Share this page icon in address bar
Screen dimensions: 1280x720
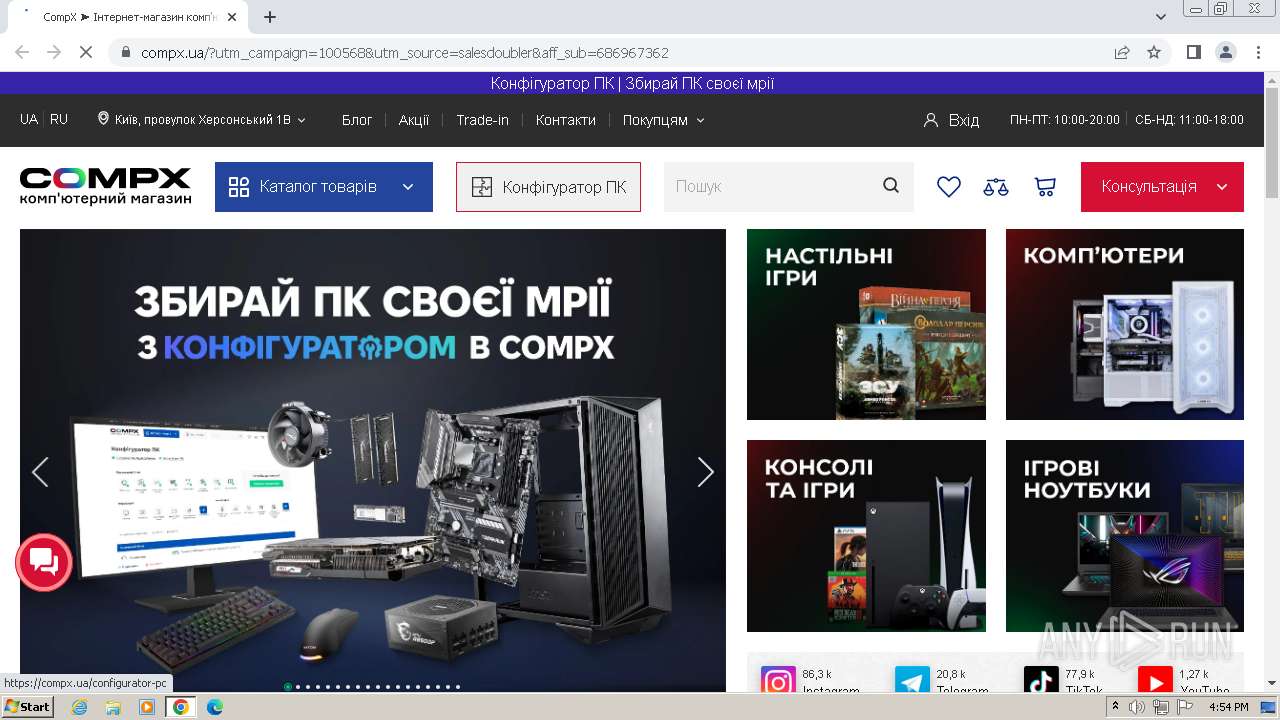[1122, 52]
